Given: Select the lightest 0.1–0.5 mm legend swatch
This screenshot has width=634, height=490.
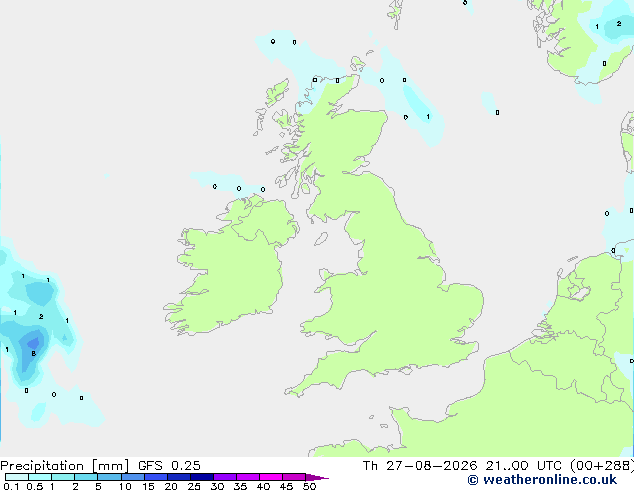Looking at the screenshot, I should click(x=17, y=477).
